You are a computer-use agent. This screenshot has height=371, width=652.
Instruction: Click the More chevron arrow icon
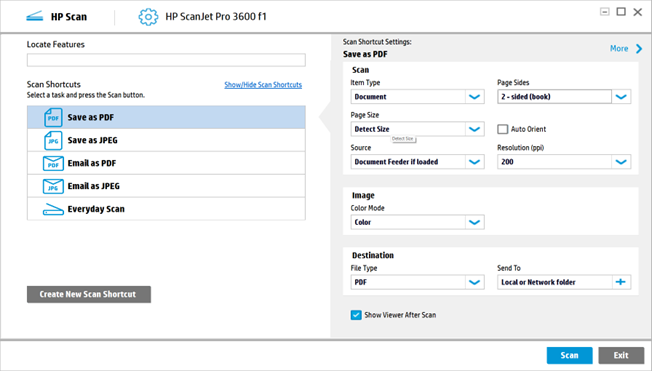tap(639, 49)
